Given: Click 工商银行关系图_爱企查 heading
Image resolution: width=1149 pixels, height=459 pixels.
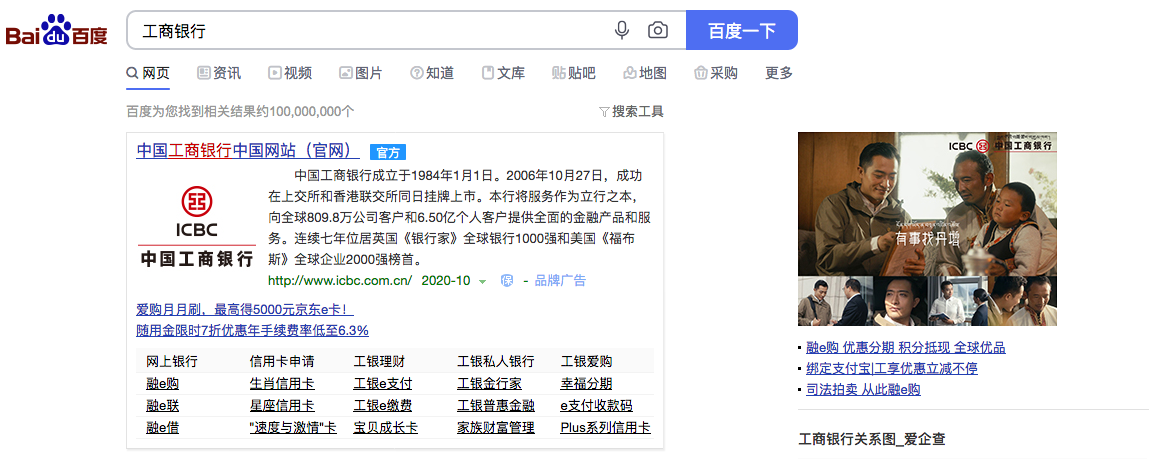Looking at the screenshot, I should coord(871,439).
